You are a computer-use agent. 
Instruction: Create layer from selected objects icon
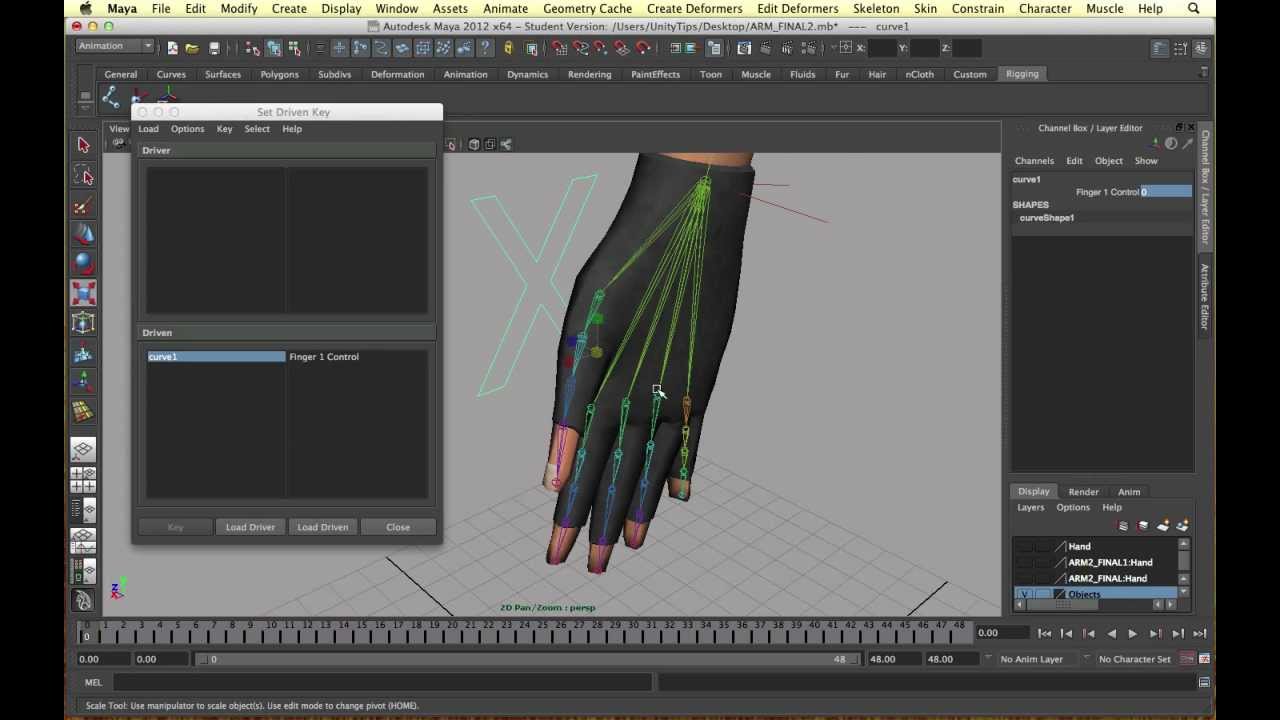1183,526
